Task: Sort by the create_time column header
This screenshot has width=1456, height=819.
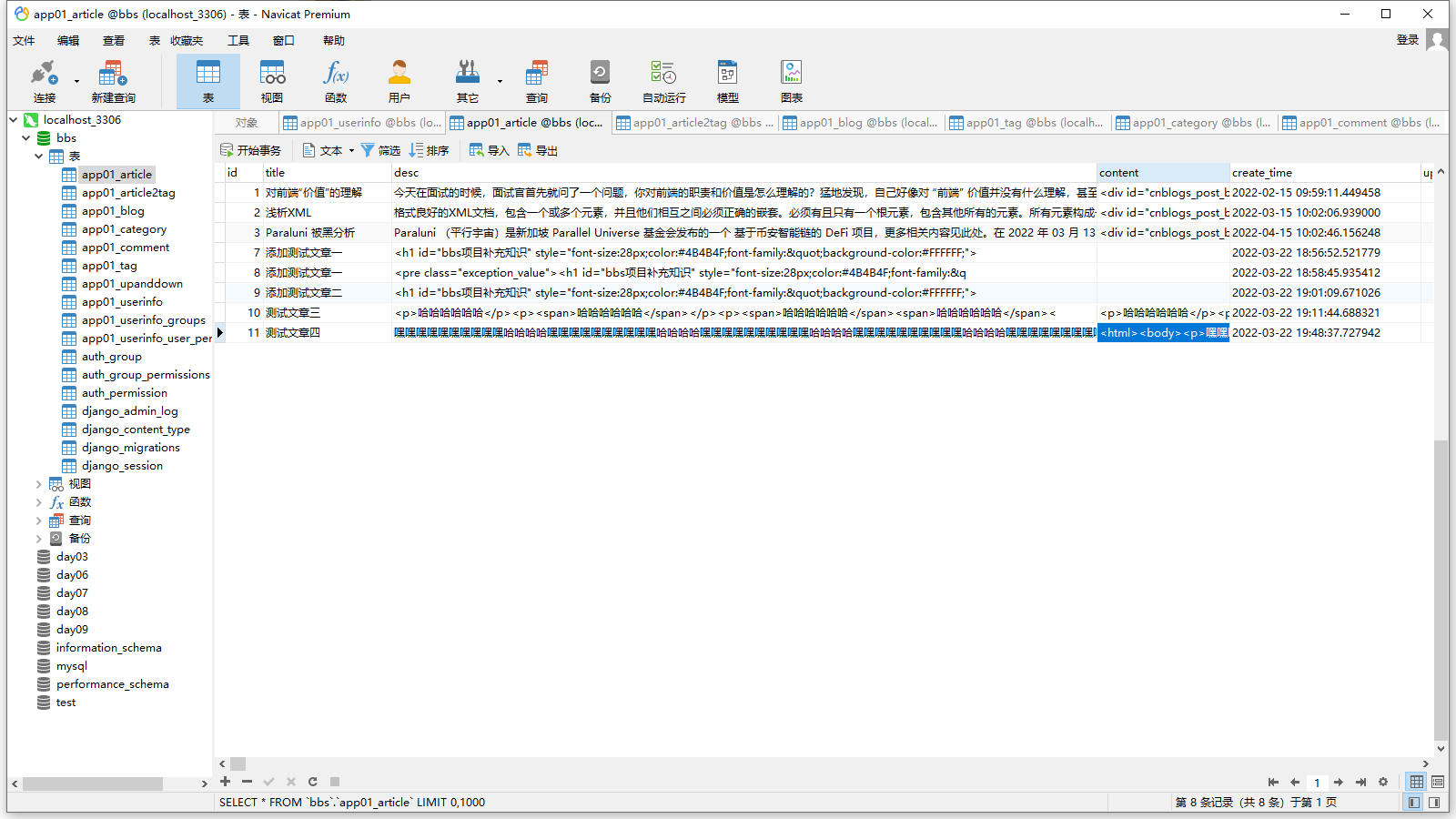Action: click(x=1325, y=172)
